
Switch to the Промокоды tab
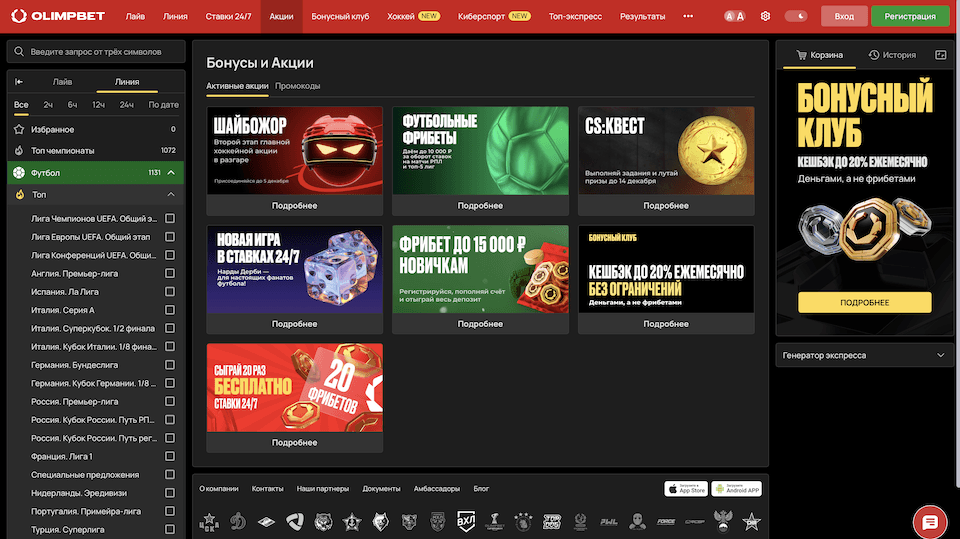pyautogui.click(x=298, y=86)
